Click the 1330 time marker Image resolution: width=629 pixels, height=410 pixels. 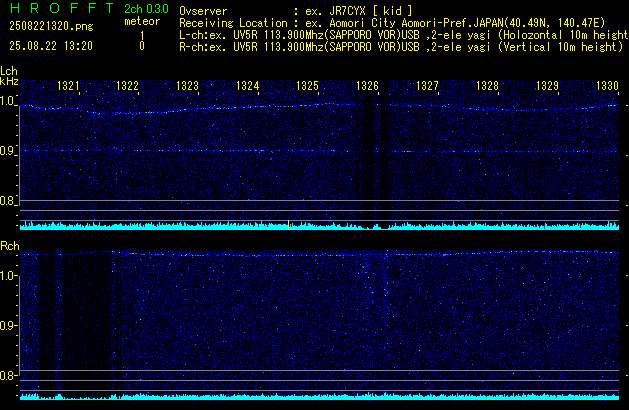[x=607, y=85]
